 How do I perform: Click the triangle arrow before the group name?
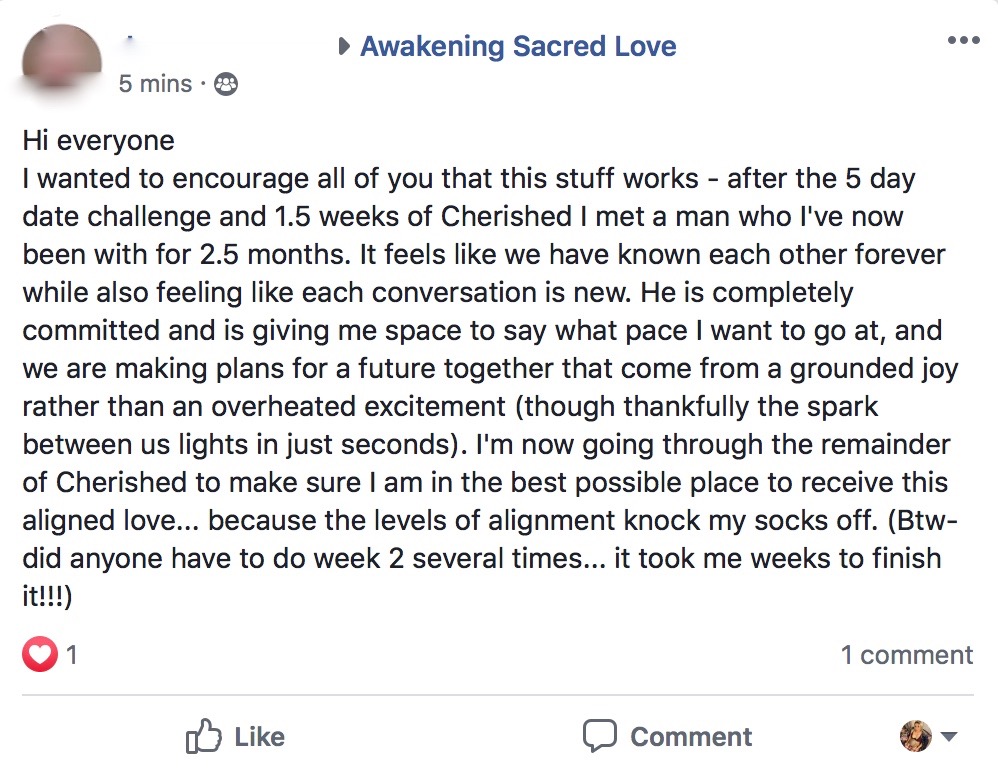(x=345, y=46)
